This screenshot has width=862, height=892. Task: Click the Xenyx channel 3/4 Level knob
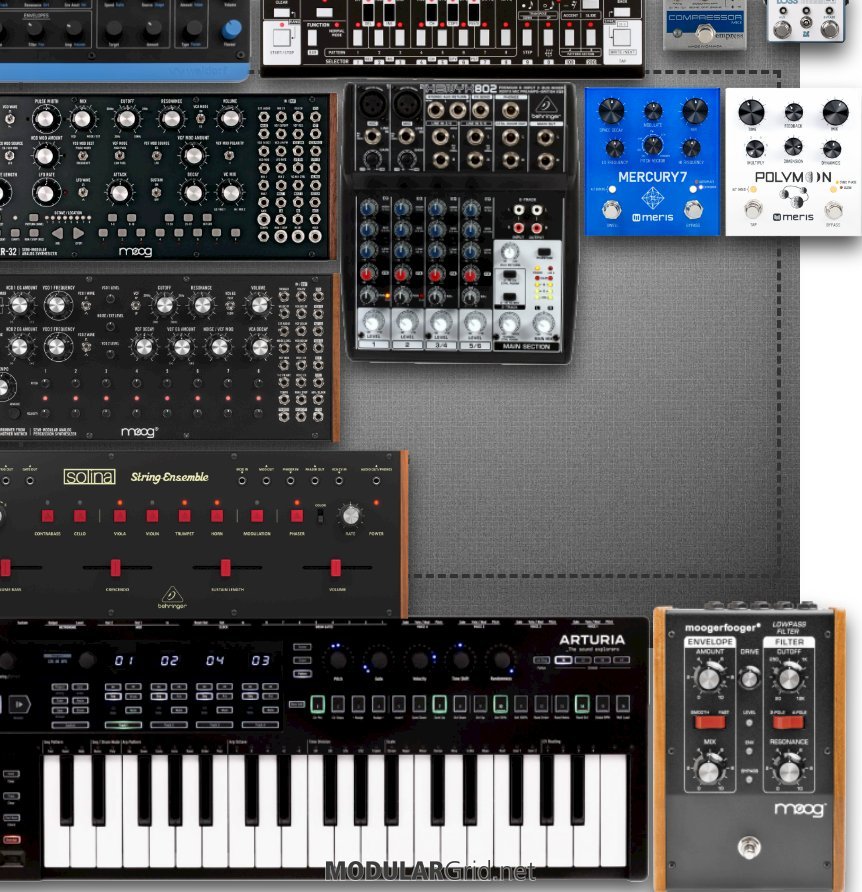tap(441, 323)
